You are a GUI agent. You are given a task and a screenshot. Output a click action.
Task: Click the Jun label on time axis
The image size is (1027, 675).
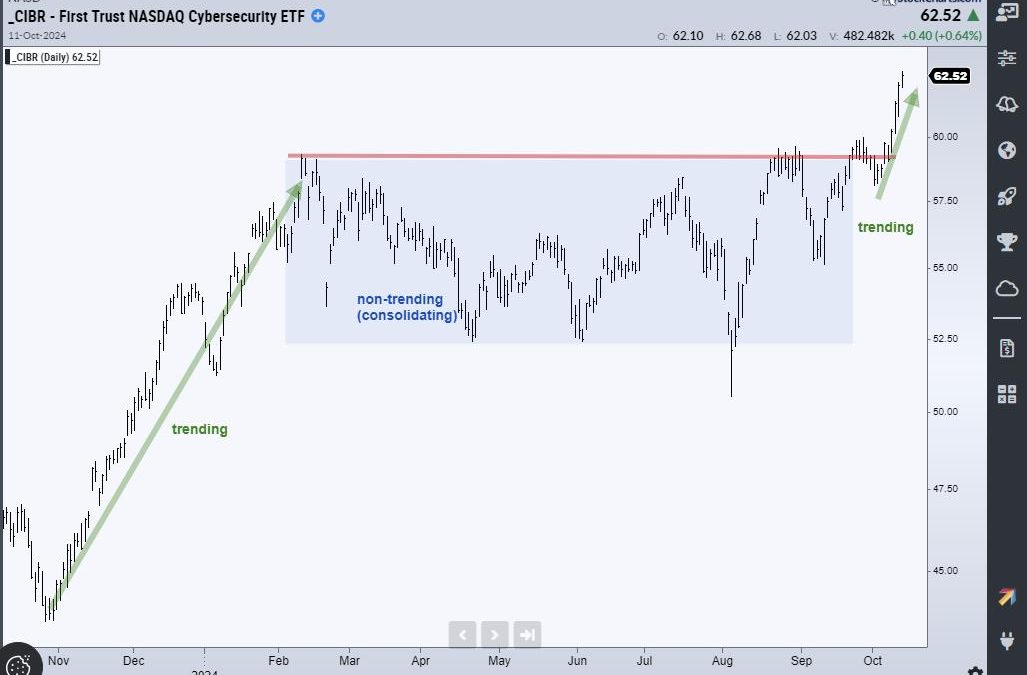[577, 660]
